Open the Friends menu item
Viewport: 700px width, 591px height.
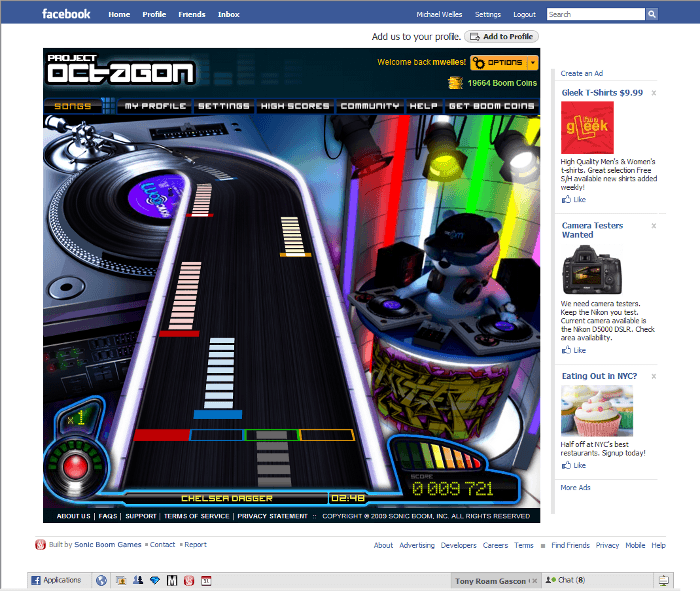(x=192, y=14)
